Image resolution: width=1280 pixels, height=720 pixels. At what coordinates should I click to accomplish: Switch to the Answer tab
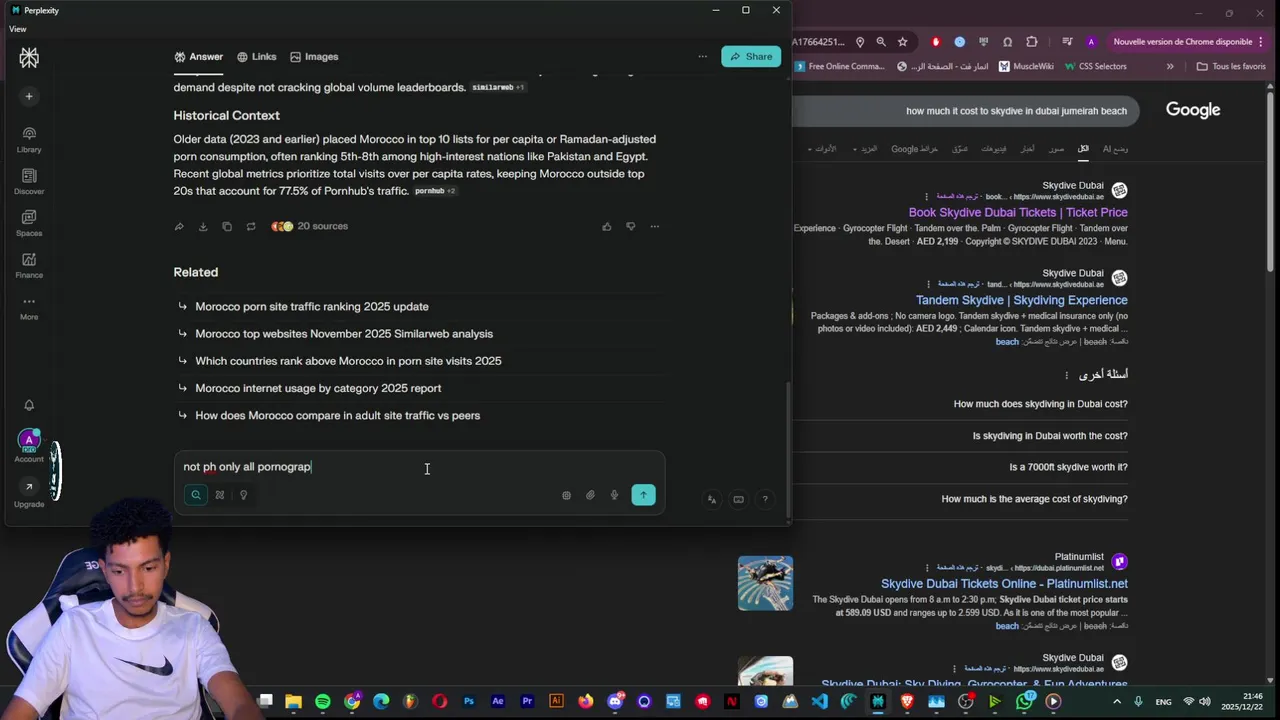click(198, 57)
